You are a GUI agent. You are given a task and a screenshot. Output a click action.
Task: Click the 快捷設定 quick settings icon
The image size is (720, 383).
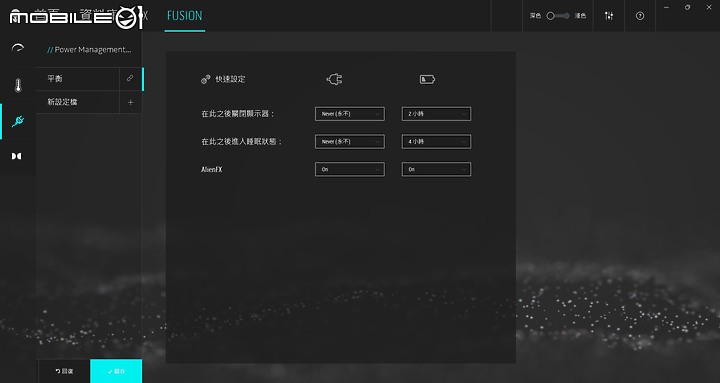205,79
